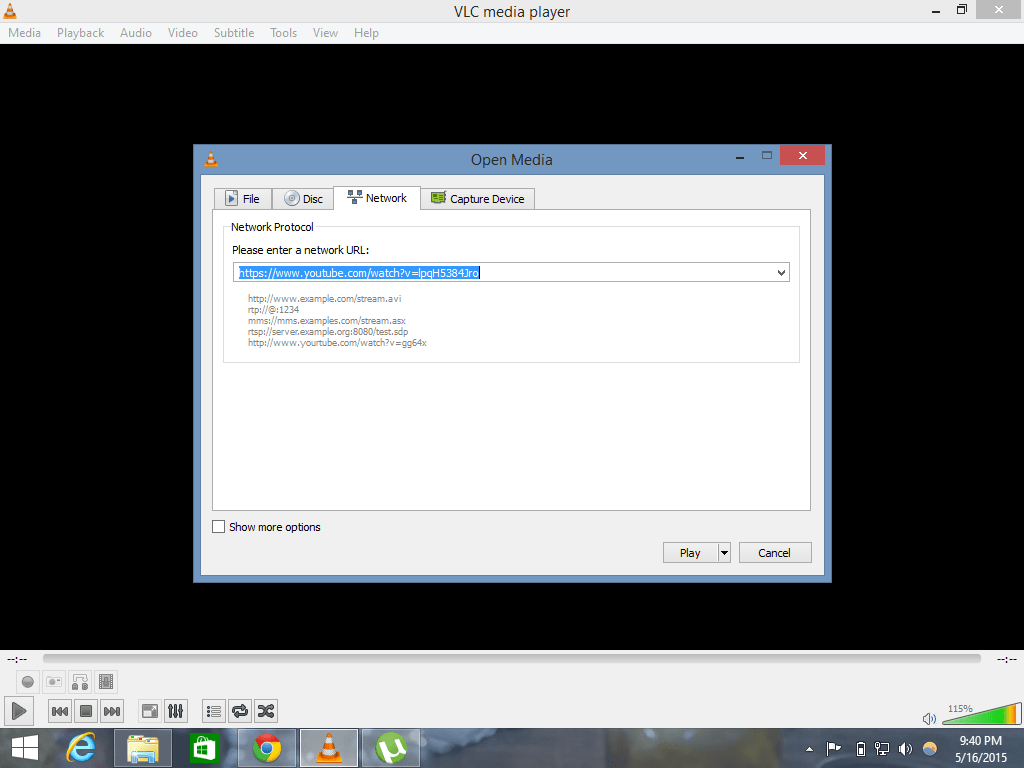1024x768 pixels.
Task: Open the Tools menu
Action: pyautogui.click(x=283, y=33)
